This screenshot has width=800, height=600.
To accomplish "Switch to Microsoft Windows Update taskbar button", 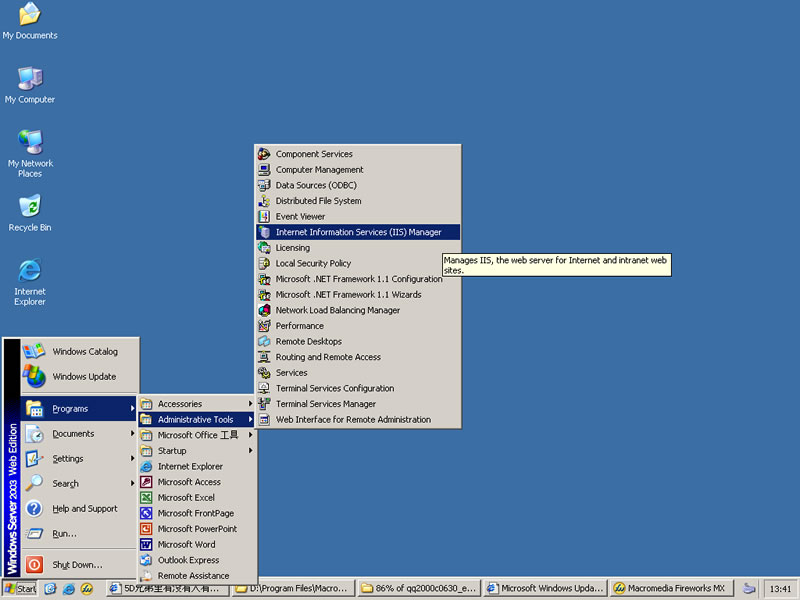I will [x=545, y=588].
